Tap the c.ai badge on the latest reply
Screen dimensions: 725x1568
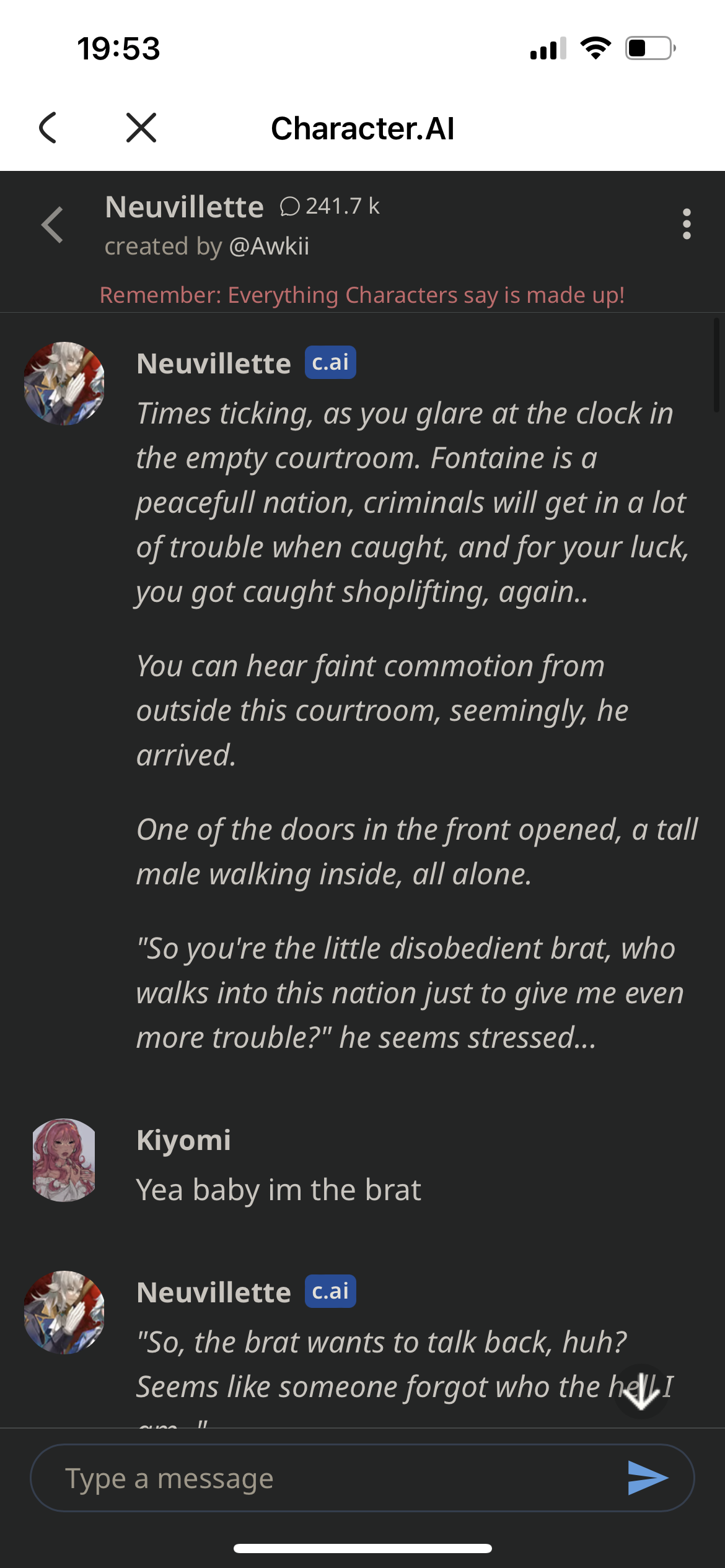pos(330,1291)
